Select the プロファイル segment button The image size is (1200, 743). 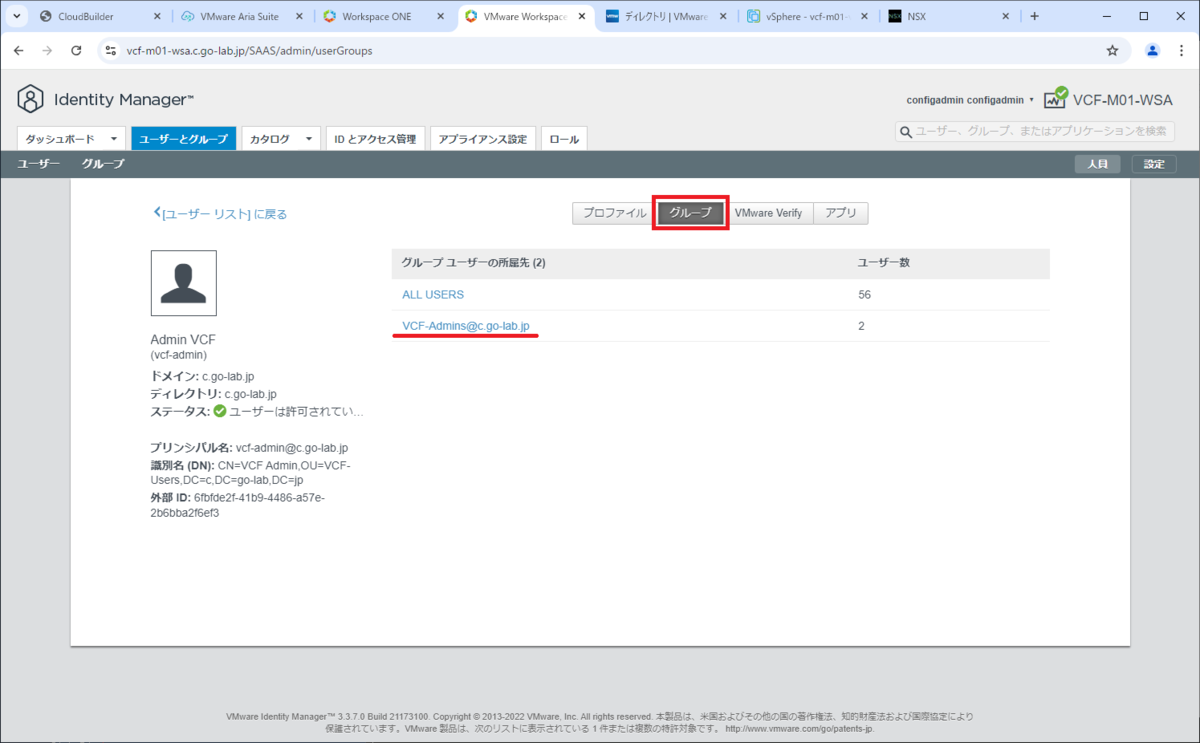(615, 213)
